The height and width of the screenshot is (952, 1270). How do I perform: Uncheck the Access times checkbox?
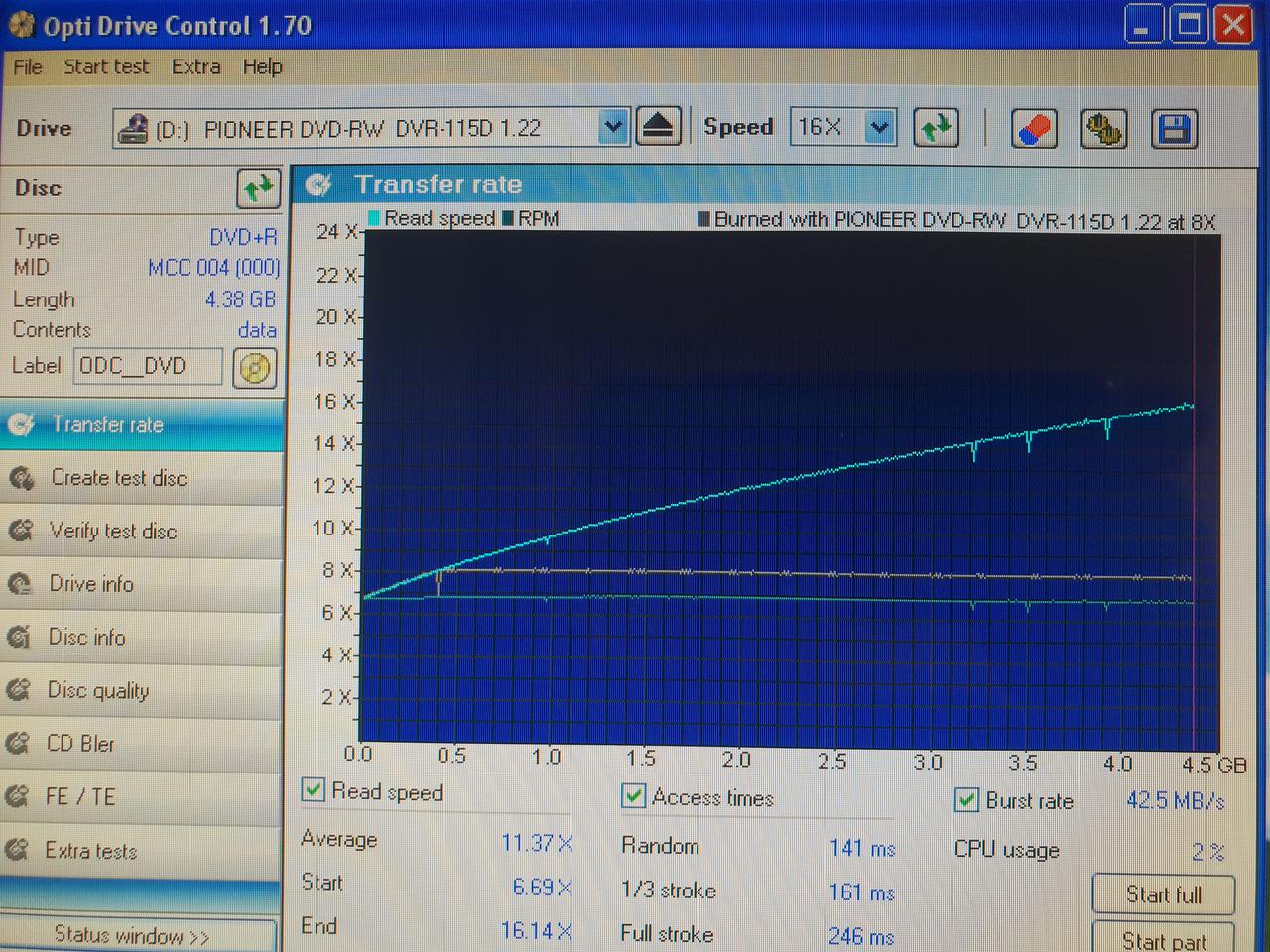(x=633, y=795)
